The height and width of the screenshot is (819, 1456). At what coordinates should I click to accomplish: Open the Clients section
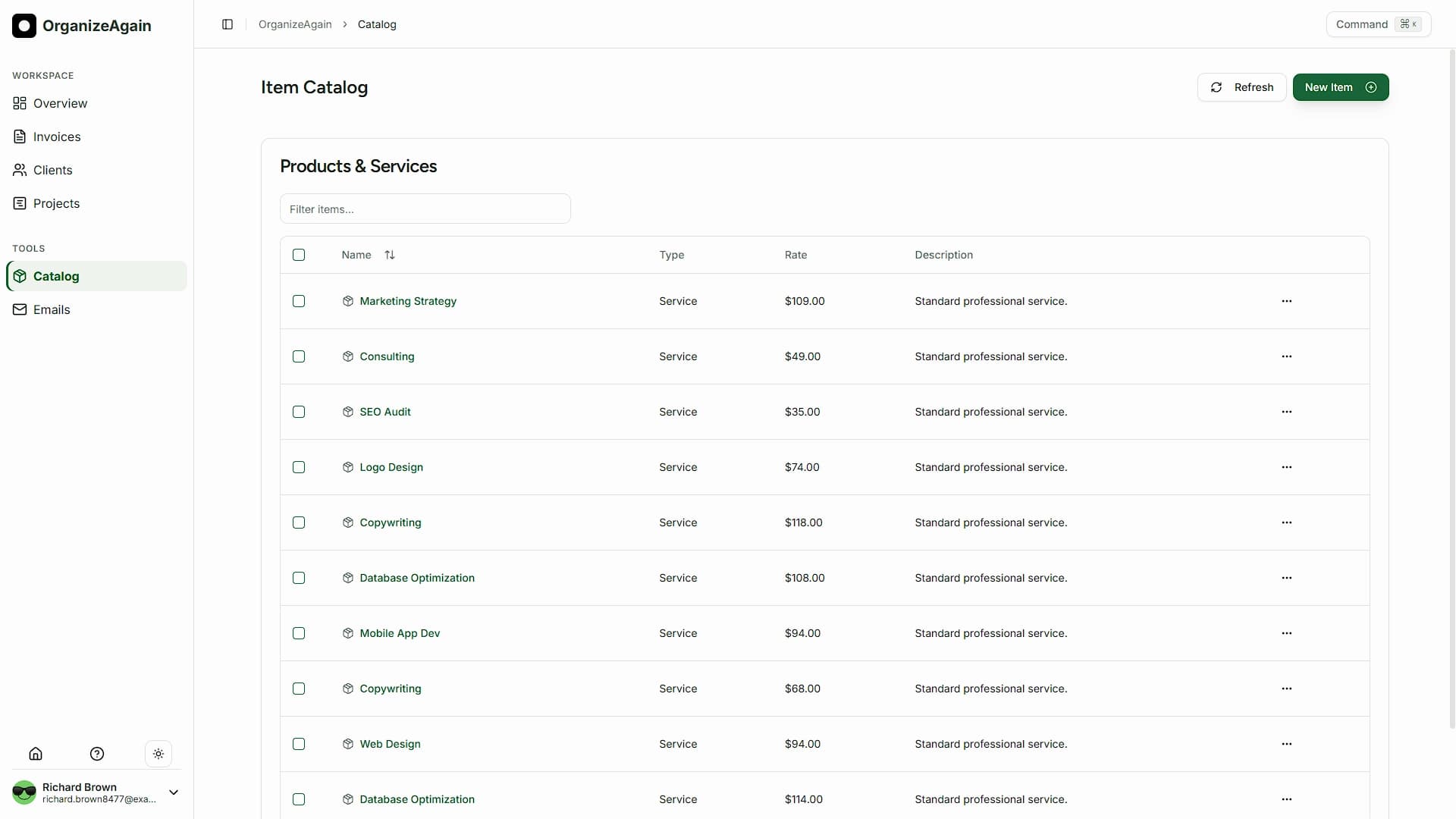pyautogui.click(x=52, y=170)
